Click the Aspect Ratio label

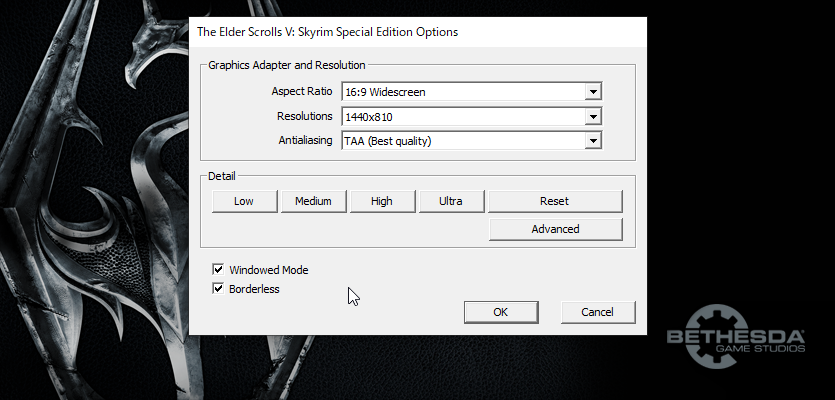coord(302,91)
